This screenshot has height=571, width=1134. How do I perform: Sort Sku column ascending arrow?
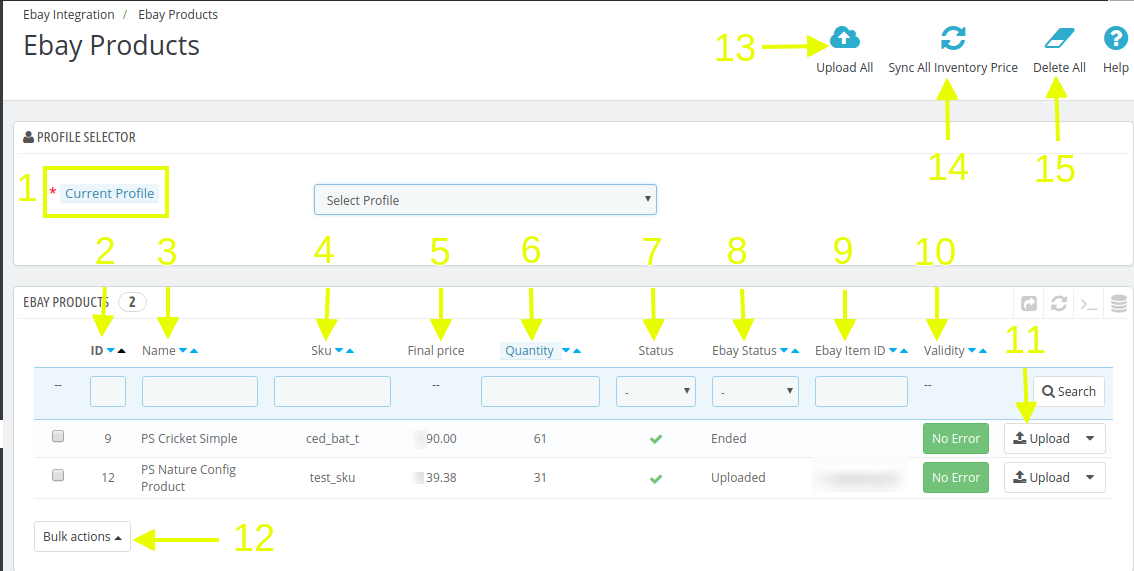(x=350, y=351)
